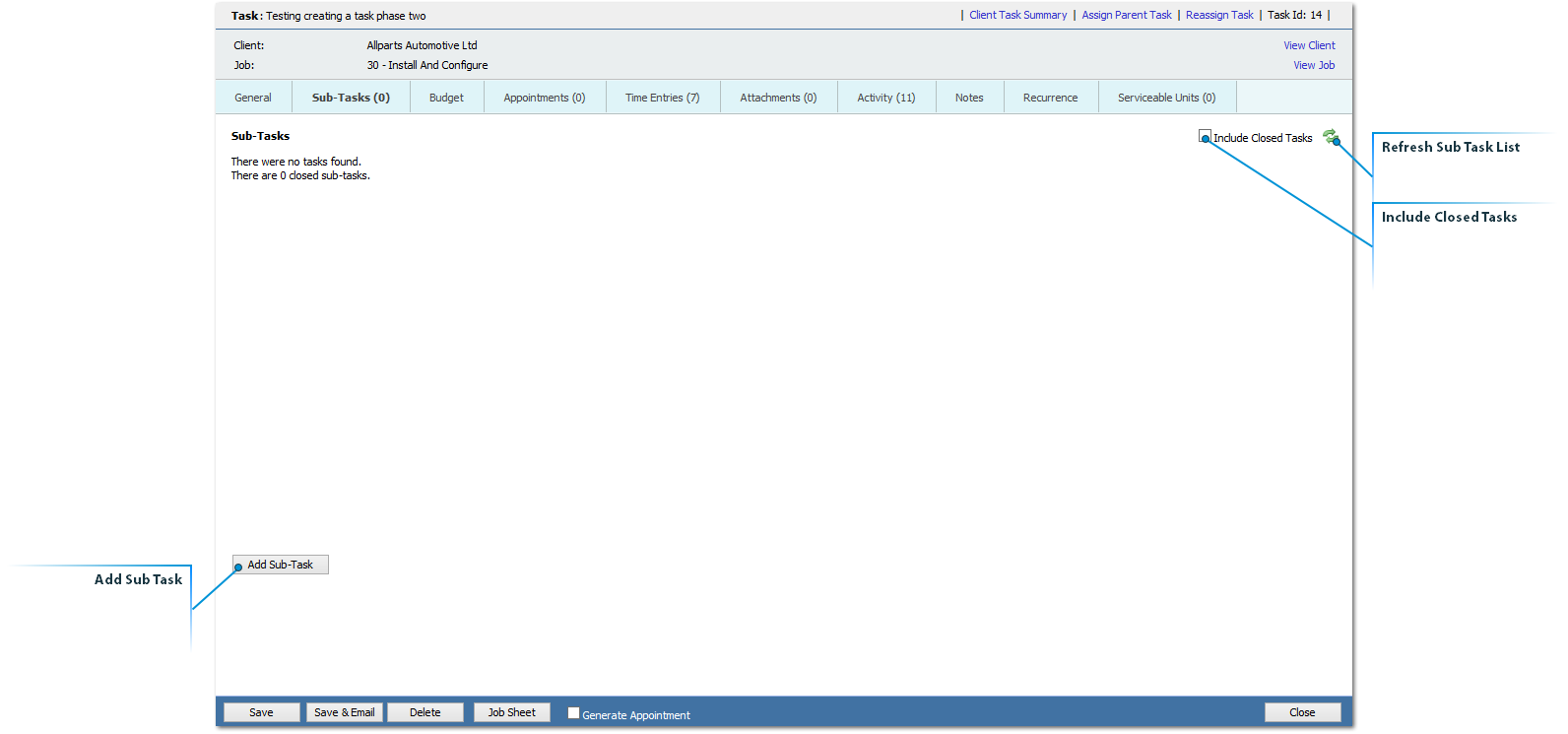The width and height of the screenshot is (1568, 734).
Task: Tick the Include Closed Tasks checkbox
Action: 1205,136
